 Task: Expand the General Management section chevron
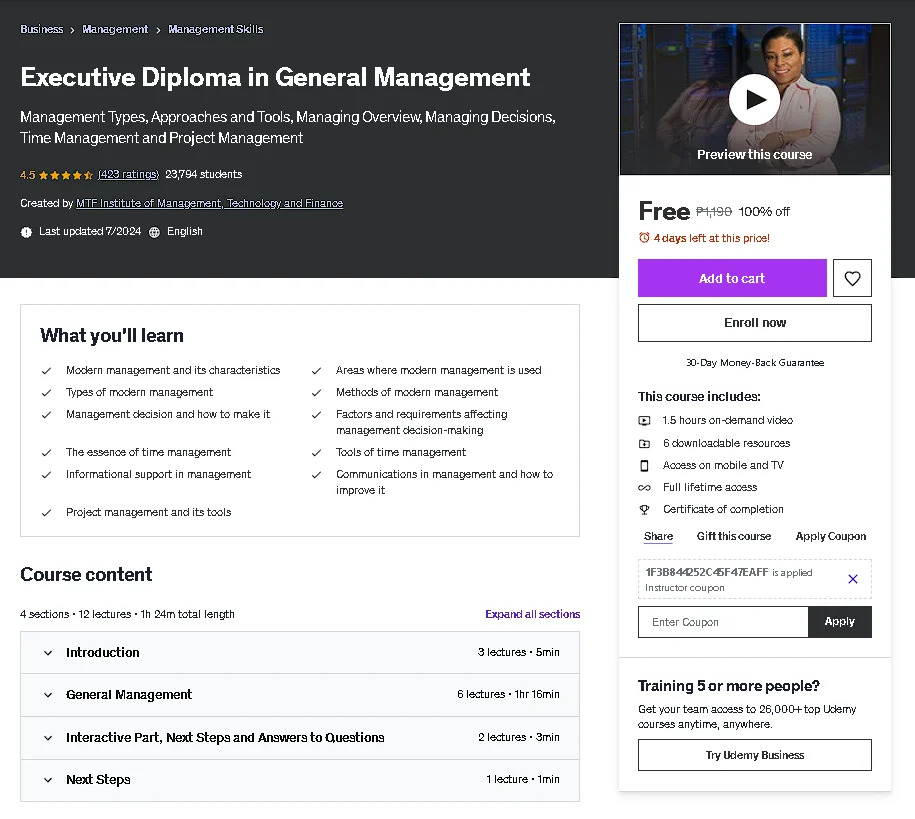pyautogui.click(x=48, y=695)
